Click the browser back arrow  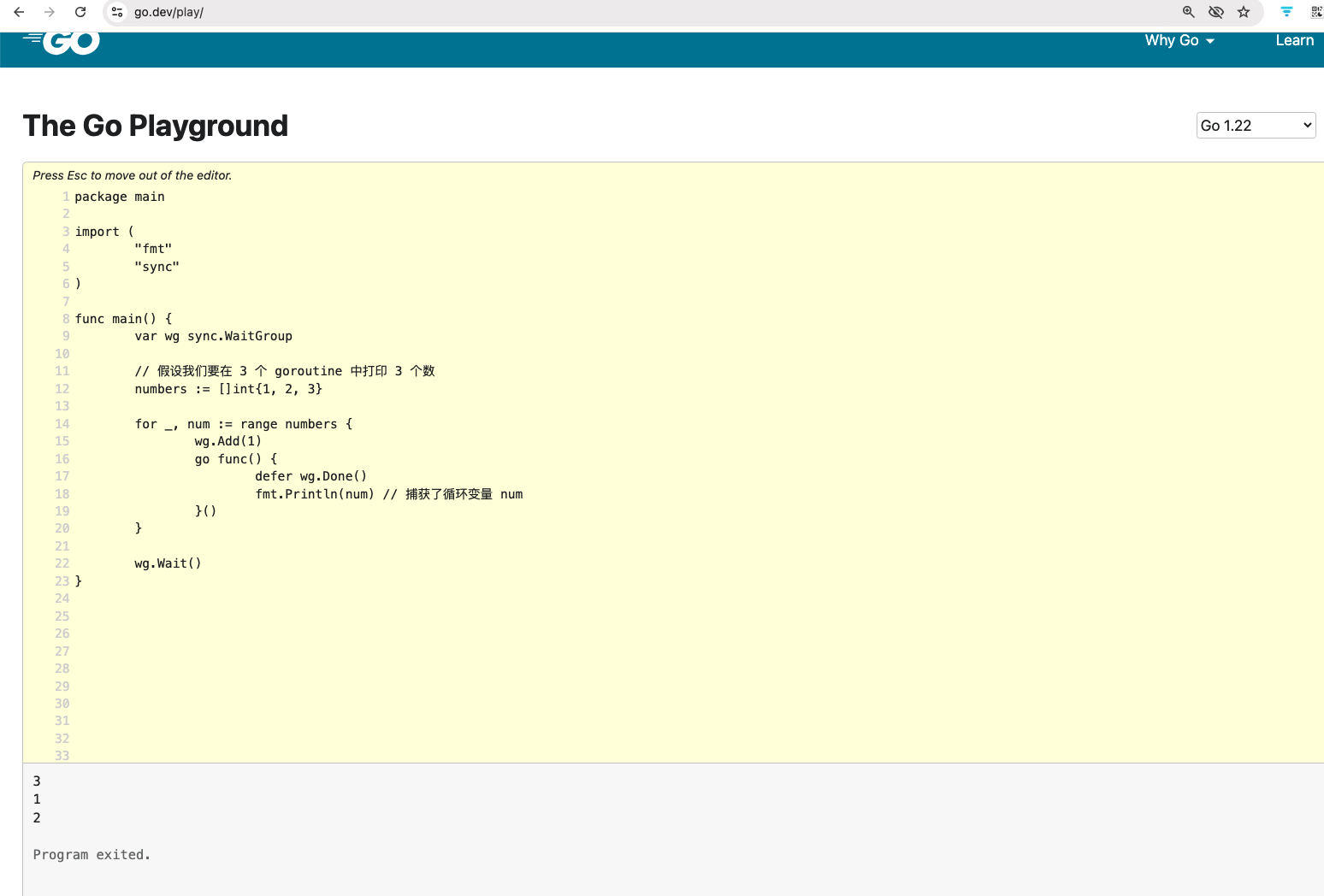coord(19,12)
